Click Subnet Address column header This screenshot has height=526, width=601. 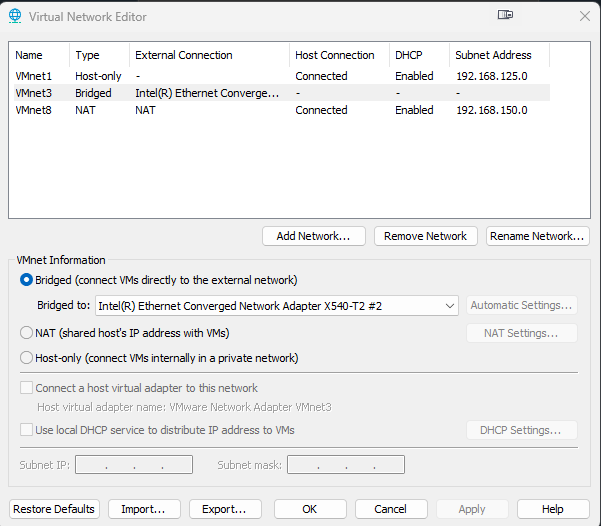499,55
